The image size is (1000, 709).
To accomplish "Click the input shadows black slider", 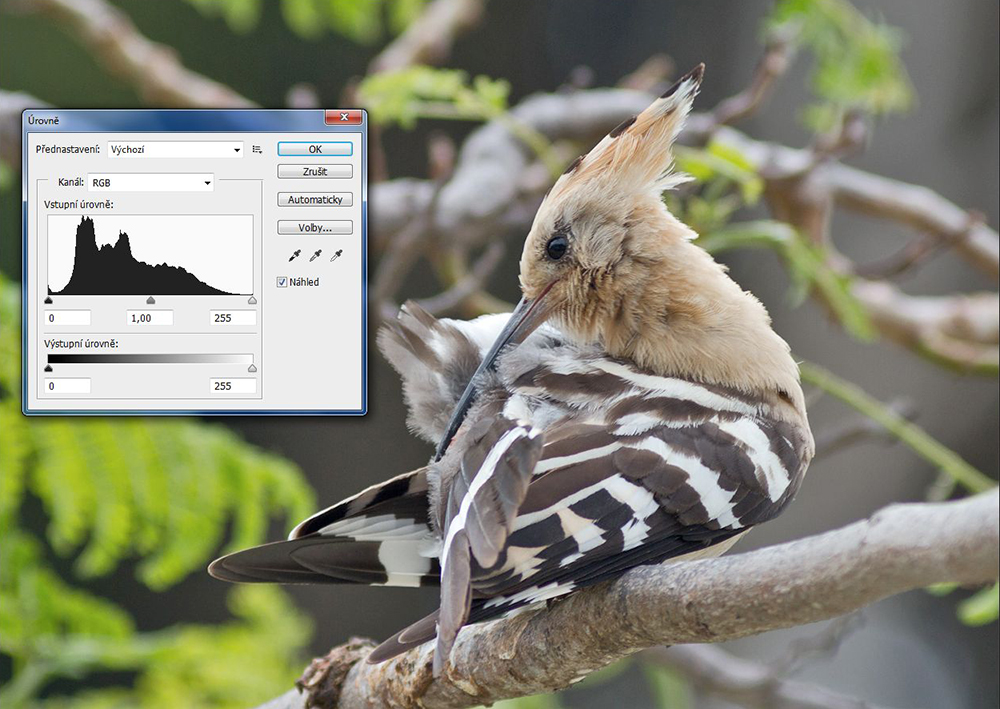I will click(48, 300).
